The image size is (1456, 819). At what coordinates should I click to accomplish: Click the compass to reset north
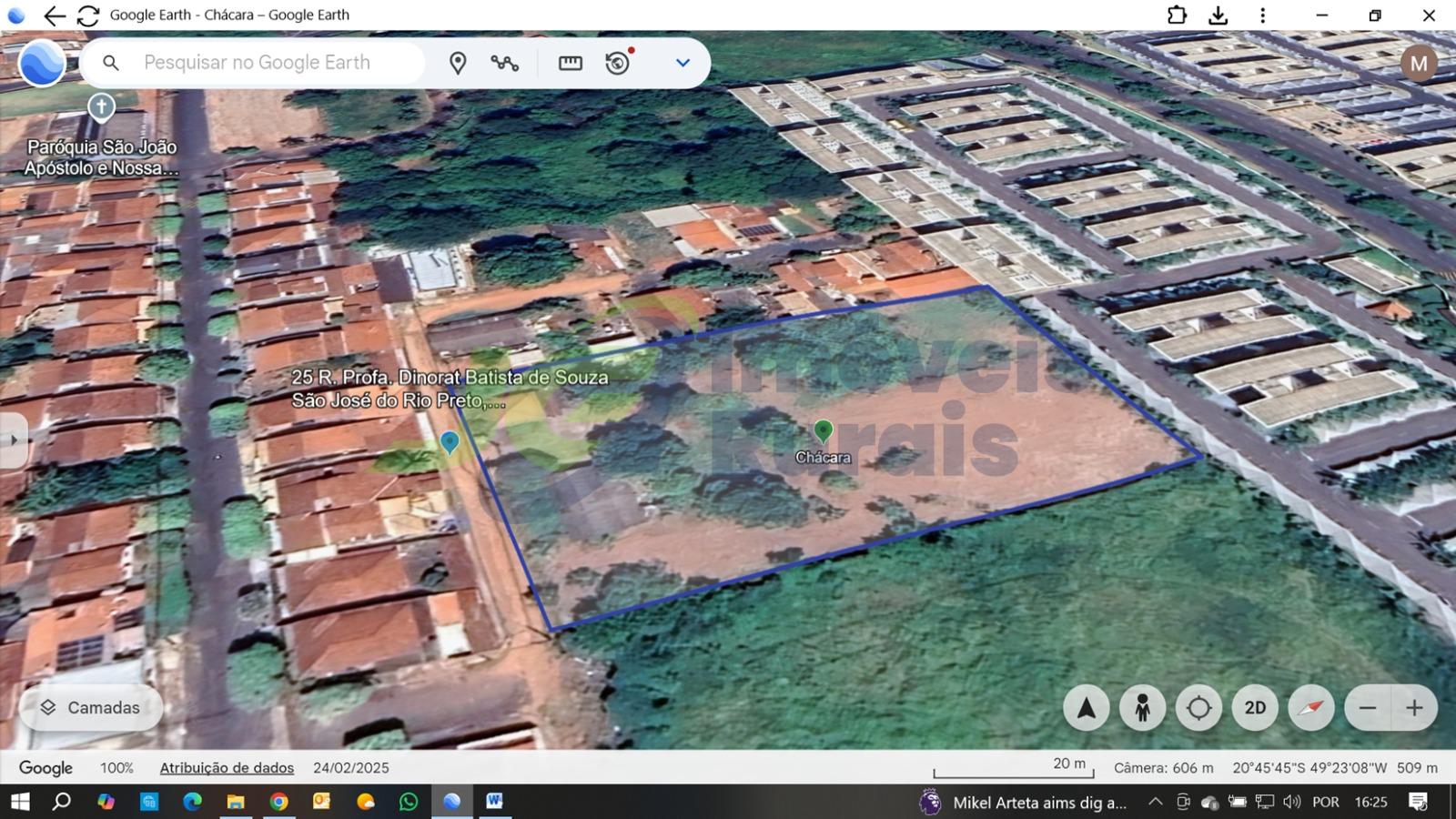click(x=1311, y=708)
